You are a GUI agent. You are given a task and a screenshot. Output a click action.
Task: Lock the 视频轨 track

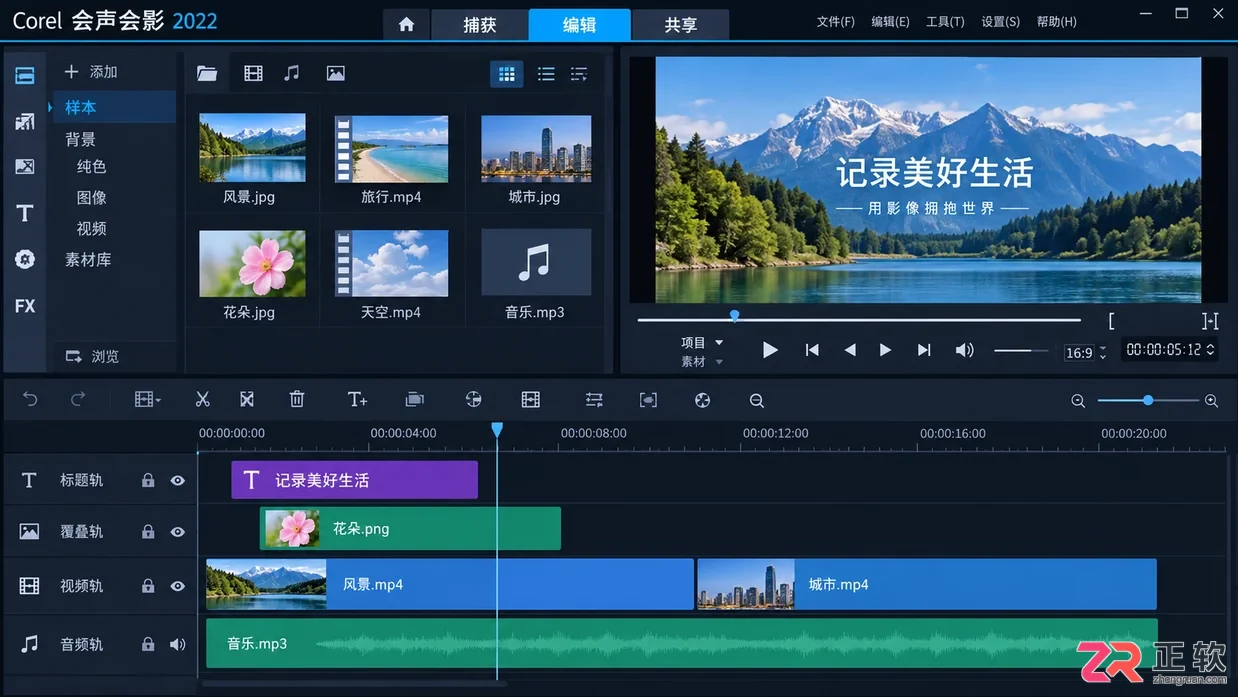point(148,586)
